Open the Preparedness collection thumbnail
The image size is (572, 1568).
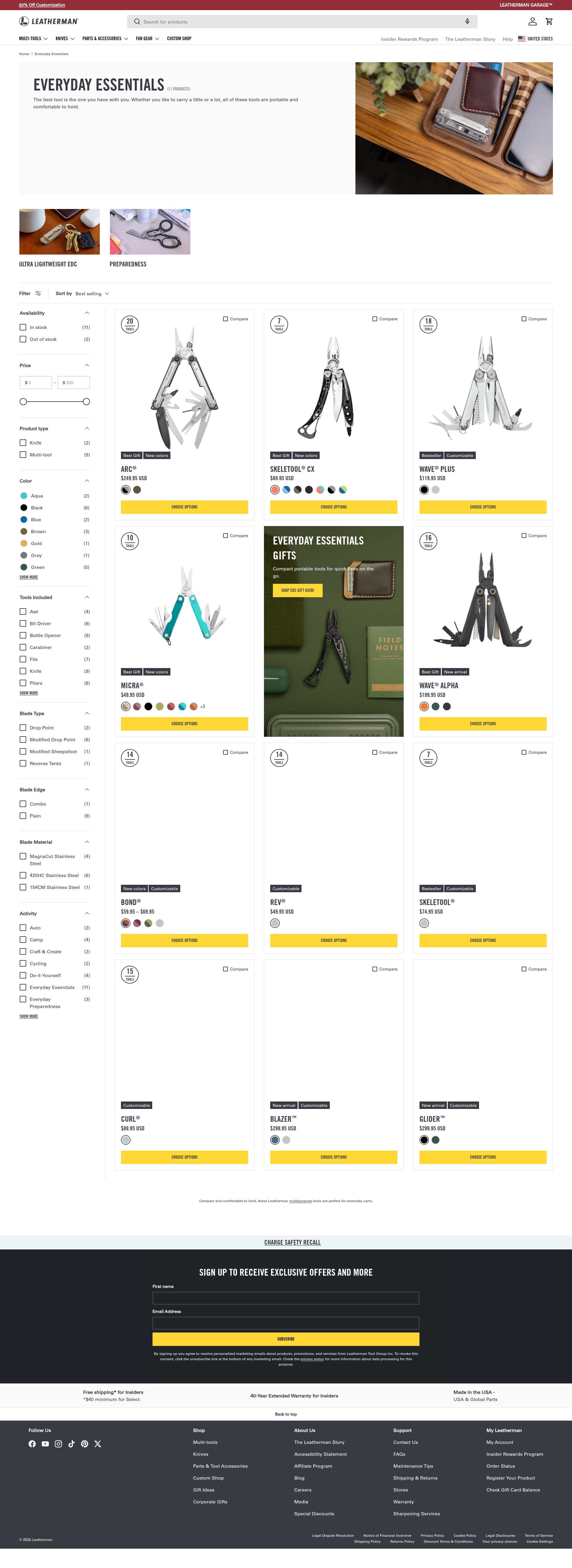coord(150,232)
